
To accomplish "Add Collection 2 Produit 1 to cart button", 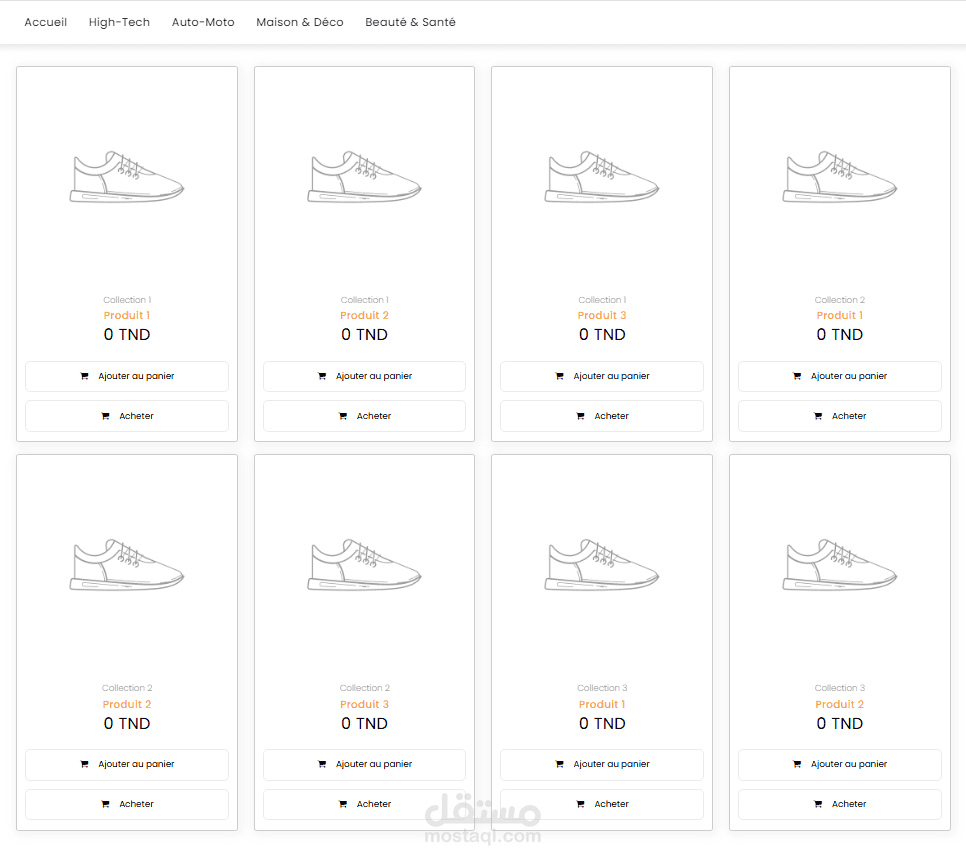I will pyautogui.click(x=840, y=376).
